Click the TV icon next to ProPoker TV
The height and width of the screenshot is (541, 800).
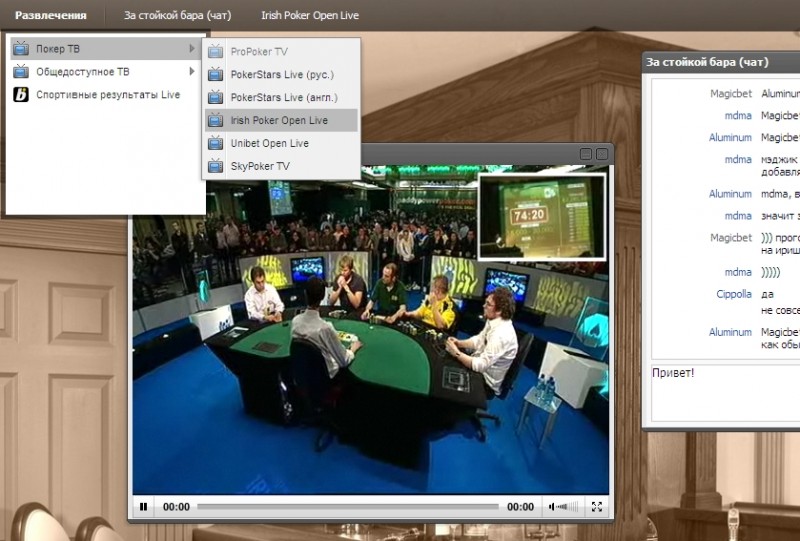click(x=215, y=51)
